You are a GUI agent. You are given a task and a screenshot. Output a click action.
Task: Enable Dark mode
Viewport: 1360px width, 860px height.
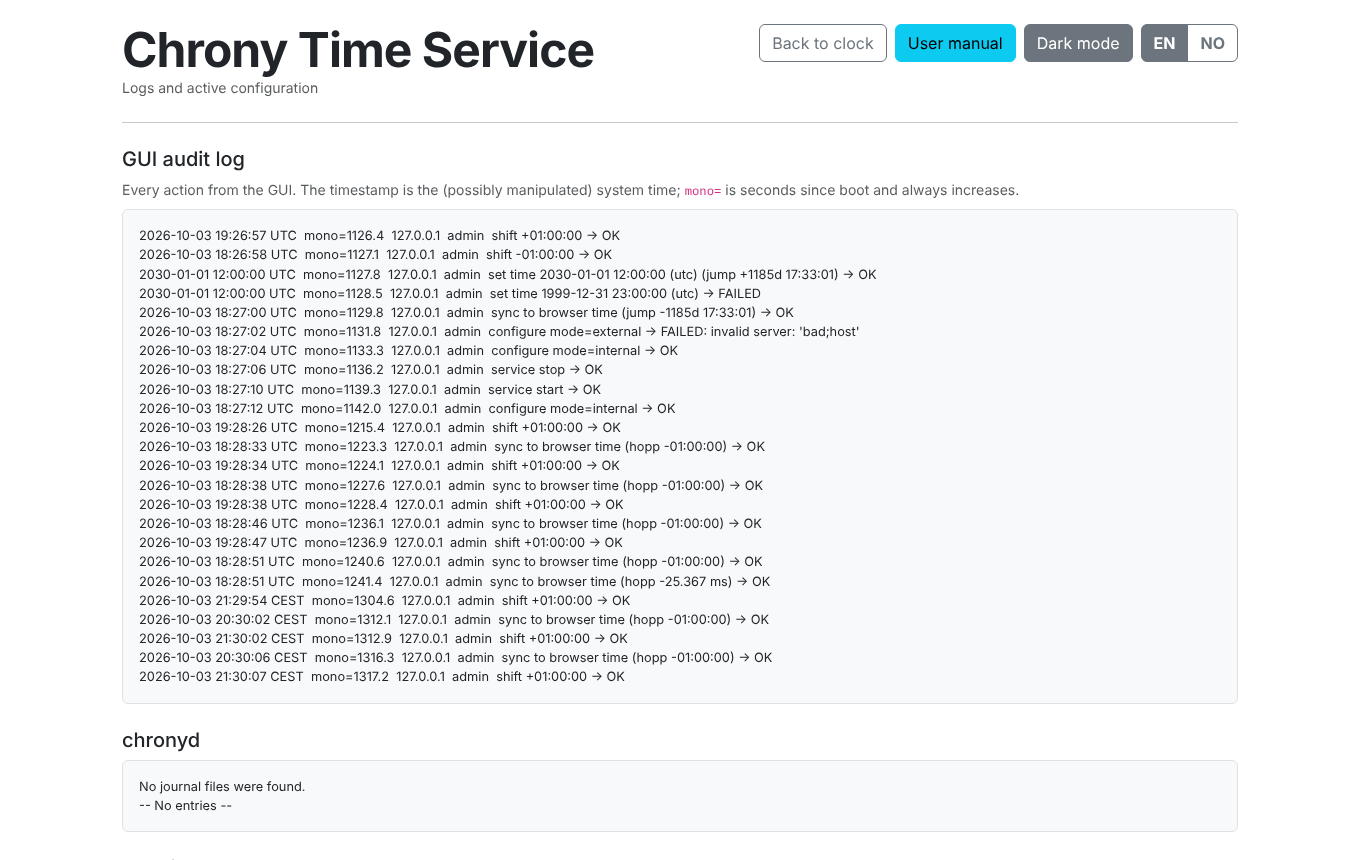1078,43
